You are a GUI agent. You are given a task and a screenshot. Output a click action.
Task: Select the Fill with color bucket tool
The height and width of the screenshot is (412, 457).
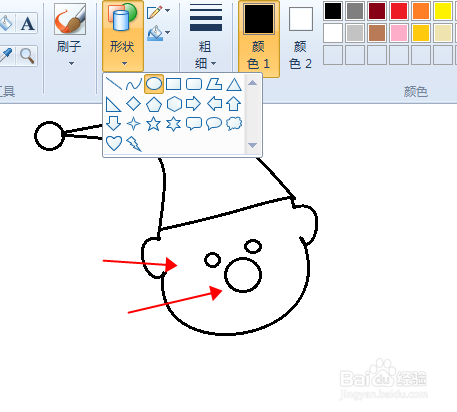(6, 24)
